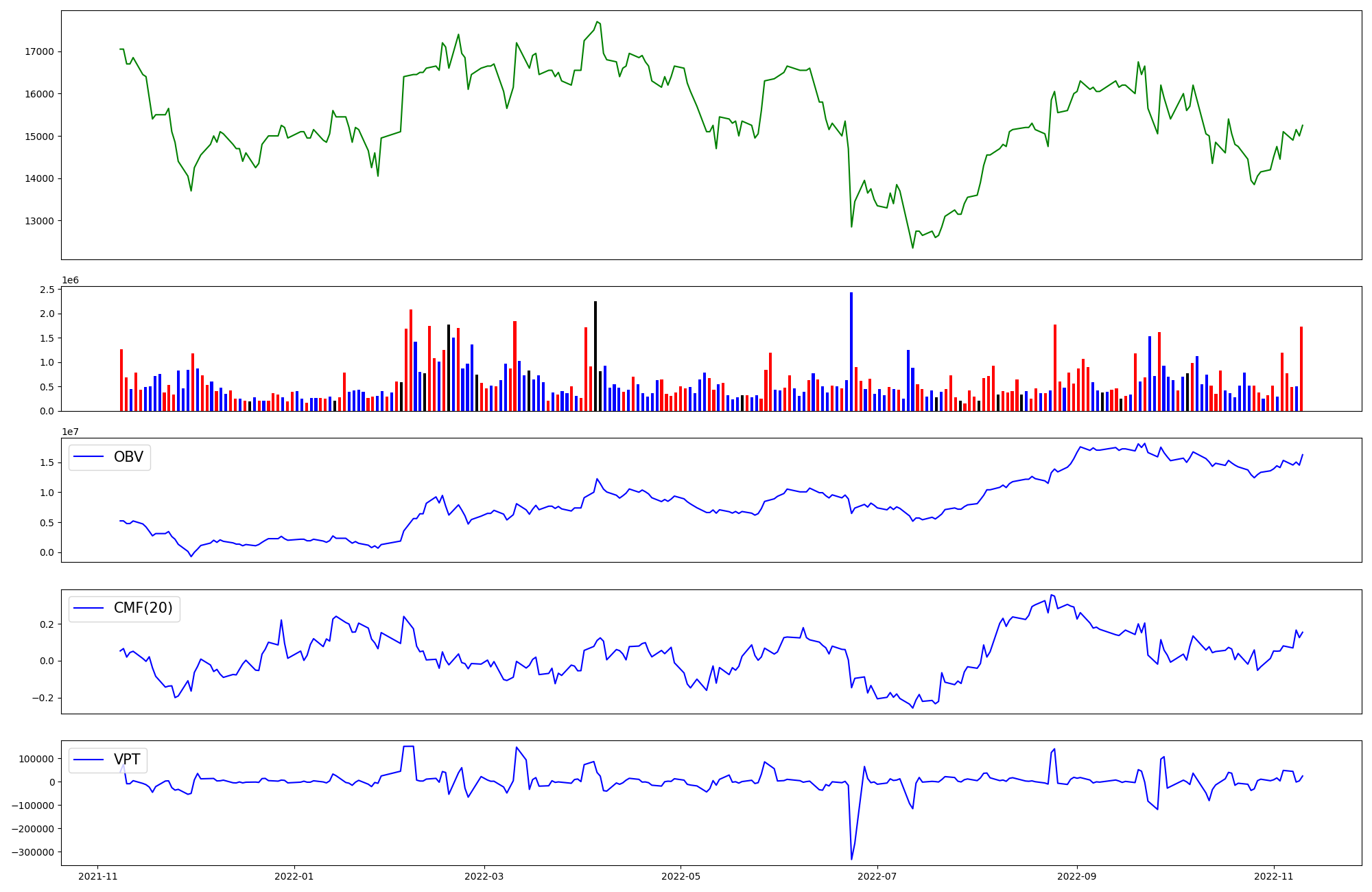
Task: Click the blue line sample in OBV legend
Action: coord(88,457)
